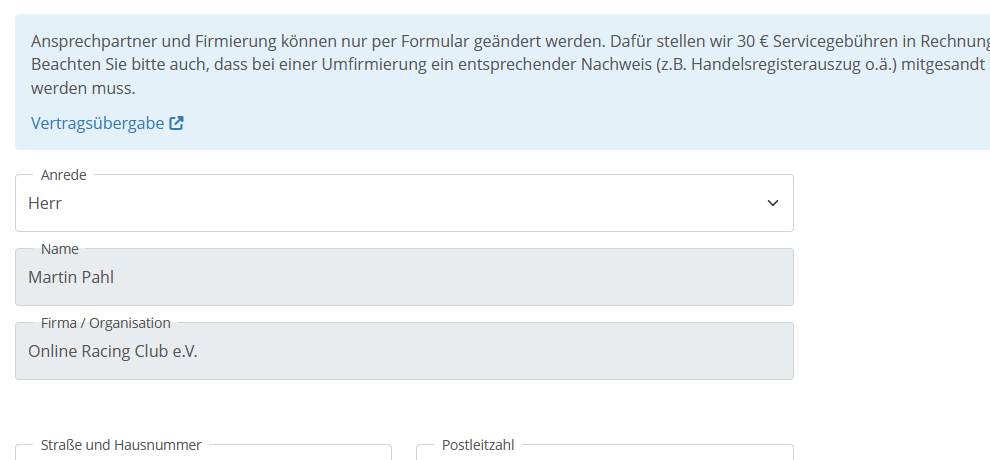Click the "Anrede" field label
The width and height of the screenshot is (990, 460).
tap(64, 175)
